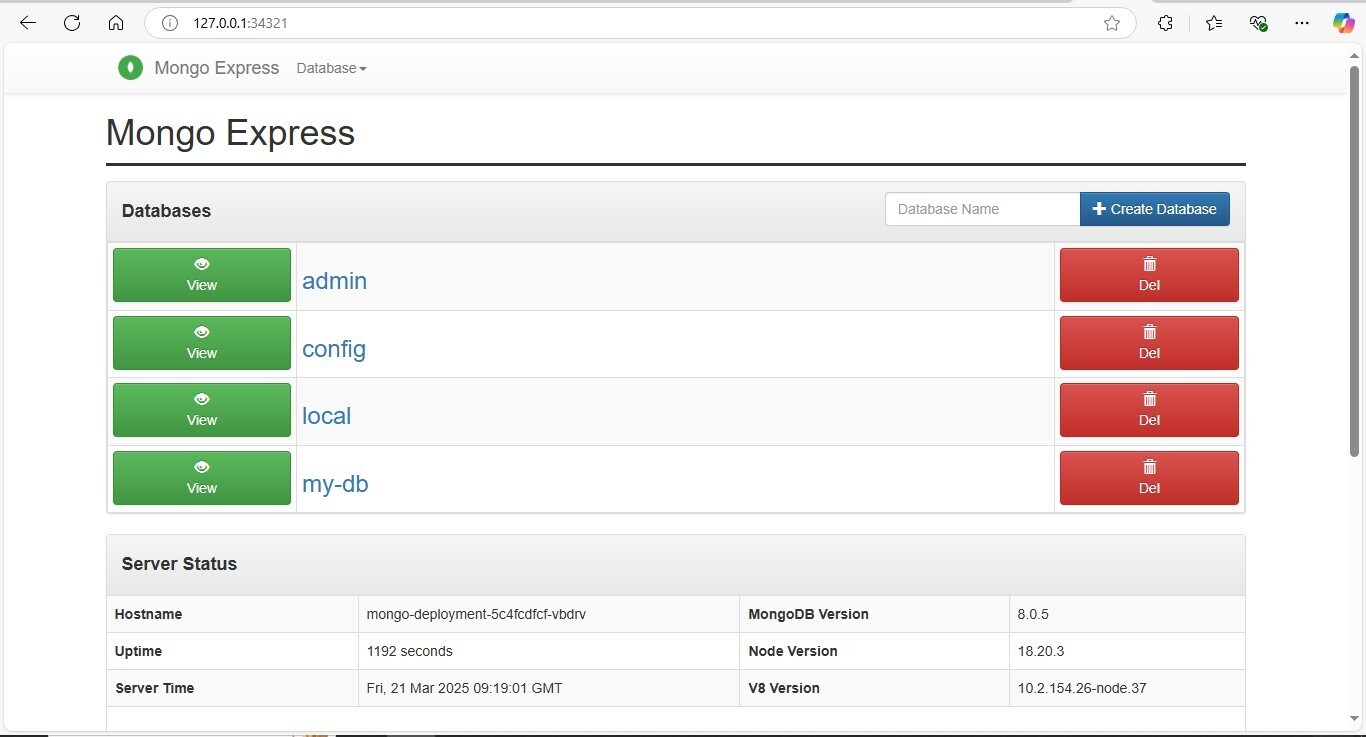Open the browser home page icon

116,23
